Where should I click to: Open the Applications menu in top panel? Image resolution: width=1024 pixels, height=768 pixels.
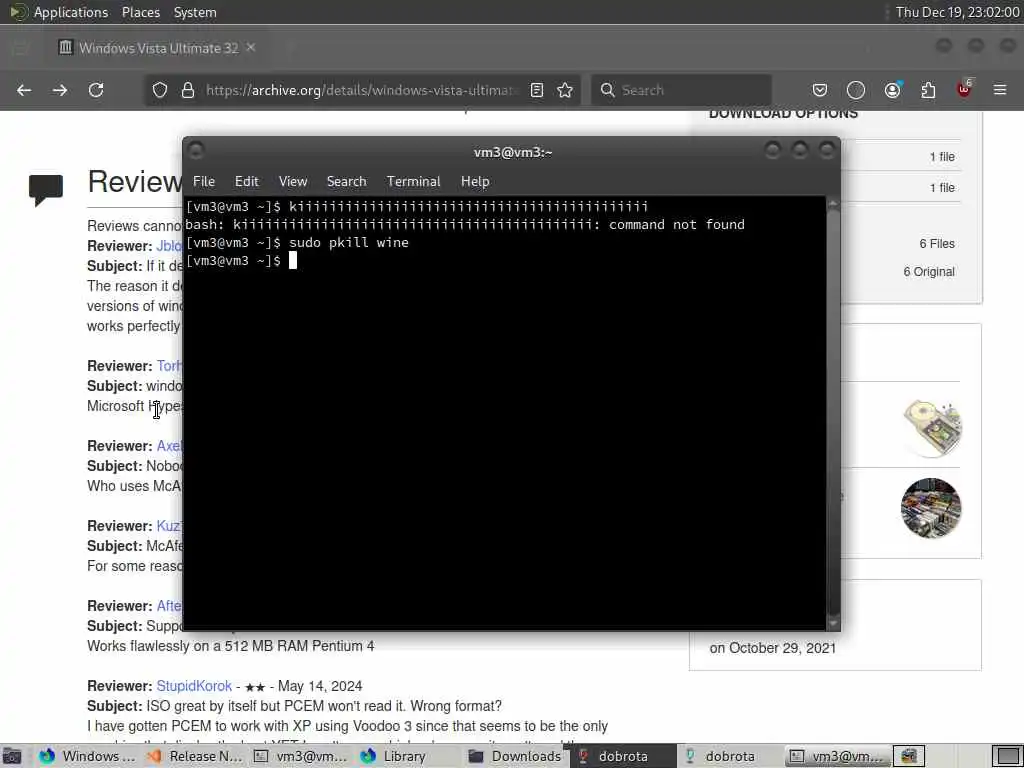tap(71, 12)
